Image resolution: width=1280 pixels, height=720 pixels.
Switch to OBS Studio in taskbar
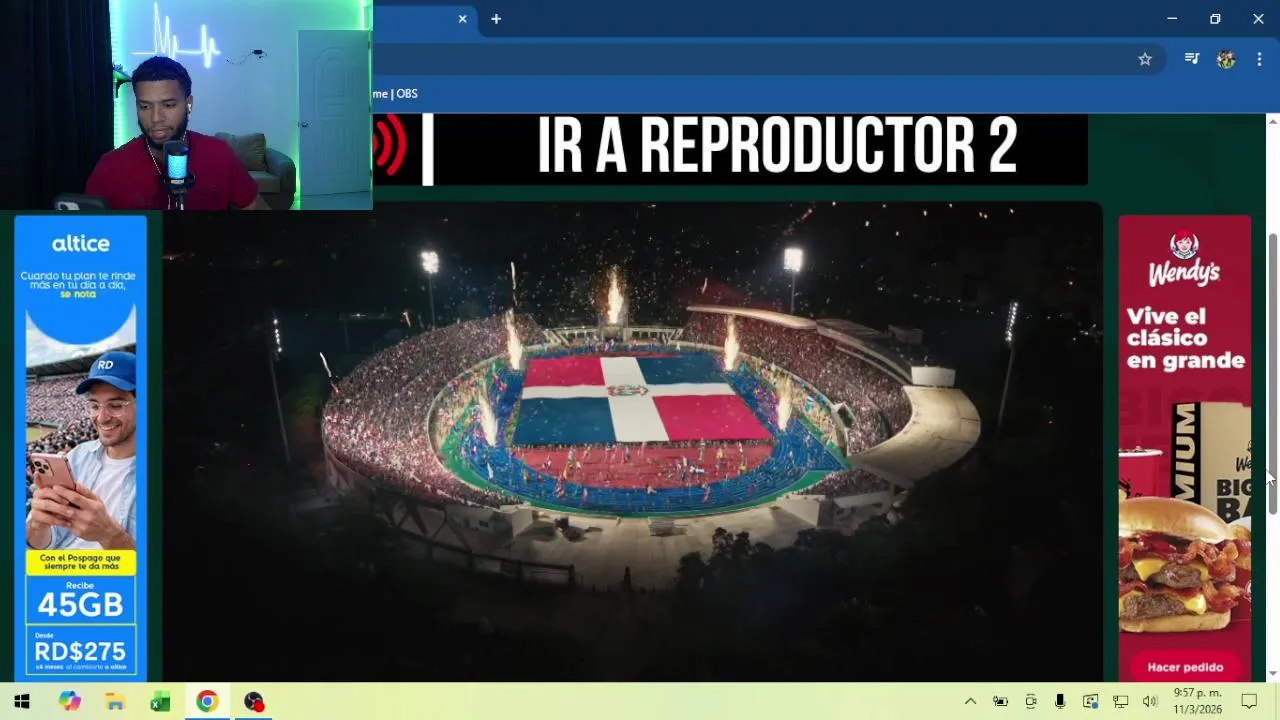point(254,701)
